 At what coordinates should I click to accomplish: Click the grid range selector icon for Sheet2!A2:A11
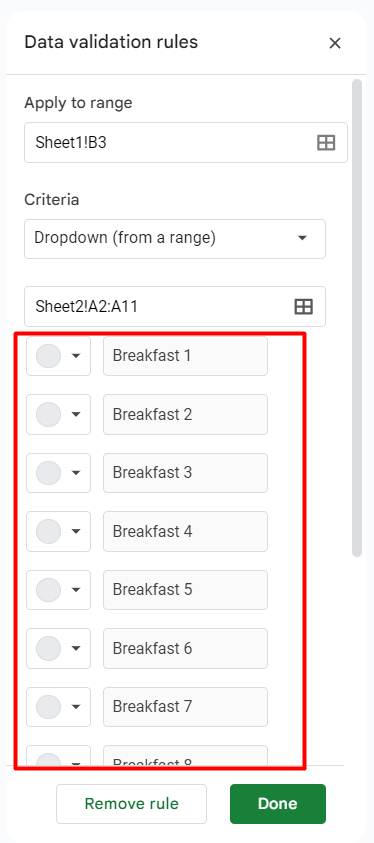[x=304, y=306]
